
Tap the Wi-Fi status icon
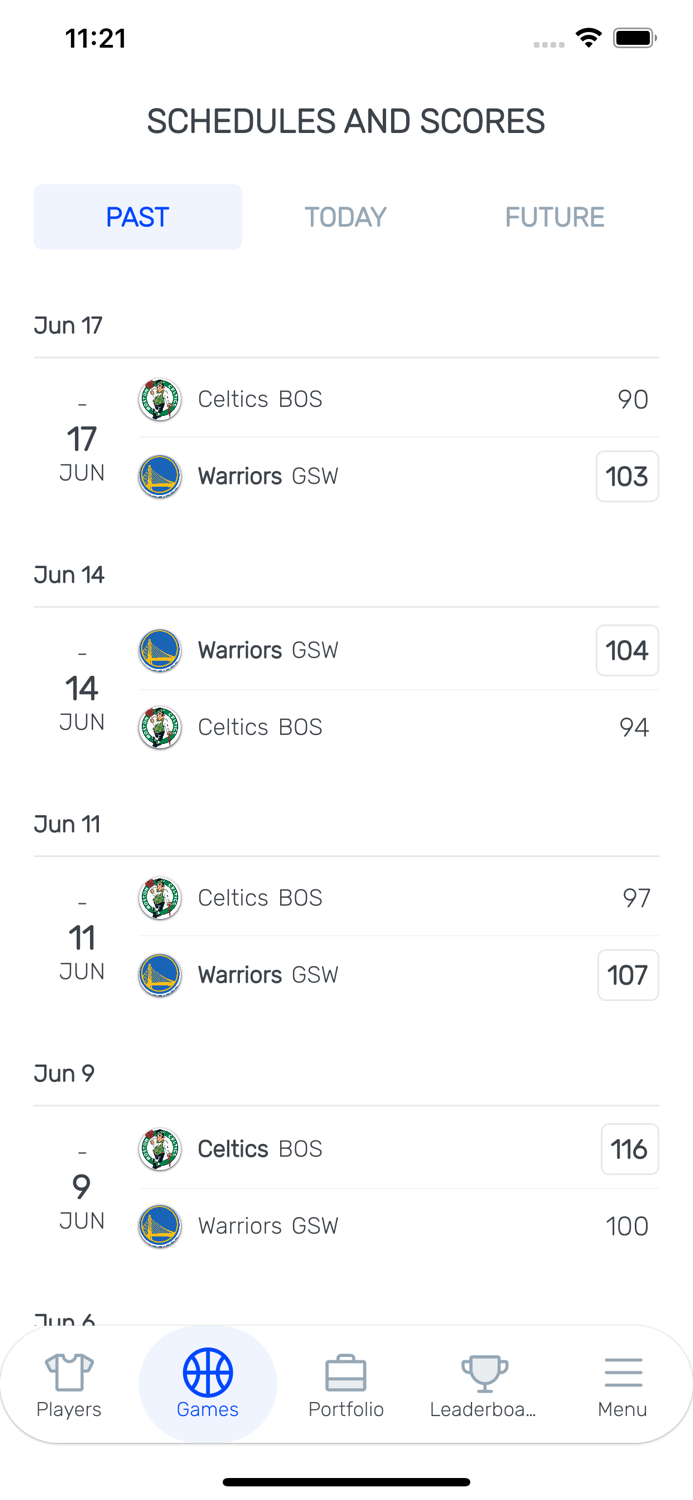click(589, 39)
